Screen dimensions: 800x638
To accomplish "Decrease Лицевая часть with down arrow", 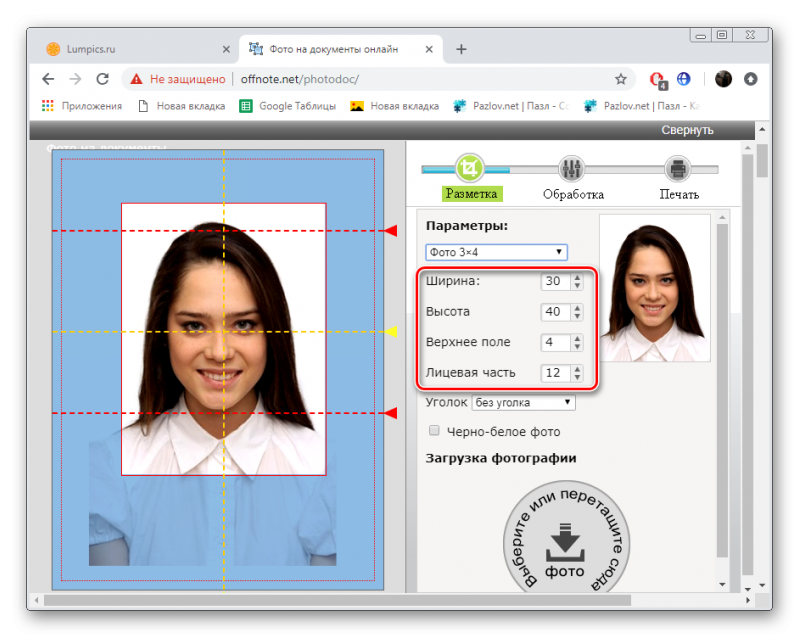I will (577, 377).
